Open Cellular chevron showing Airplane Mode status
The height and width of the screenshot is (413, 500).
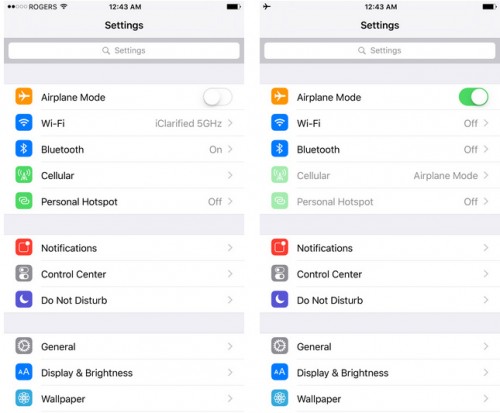486,175
